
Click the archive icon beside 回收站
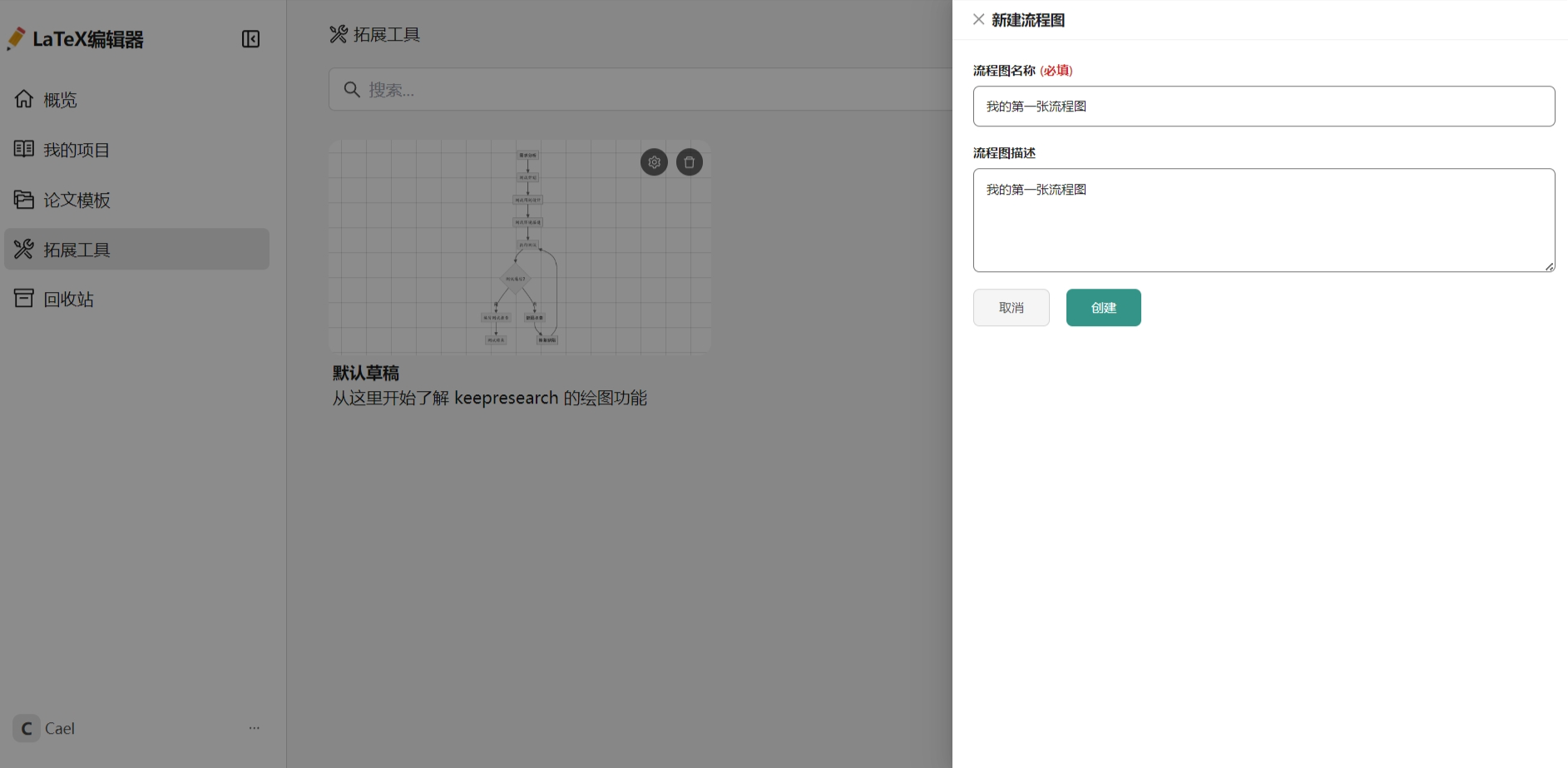coord(24,298)
